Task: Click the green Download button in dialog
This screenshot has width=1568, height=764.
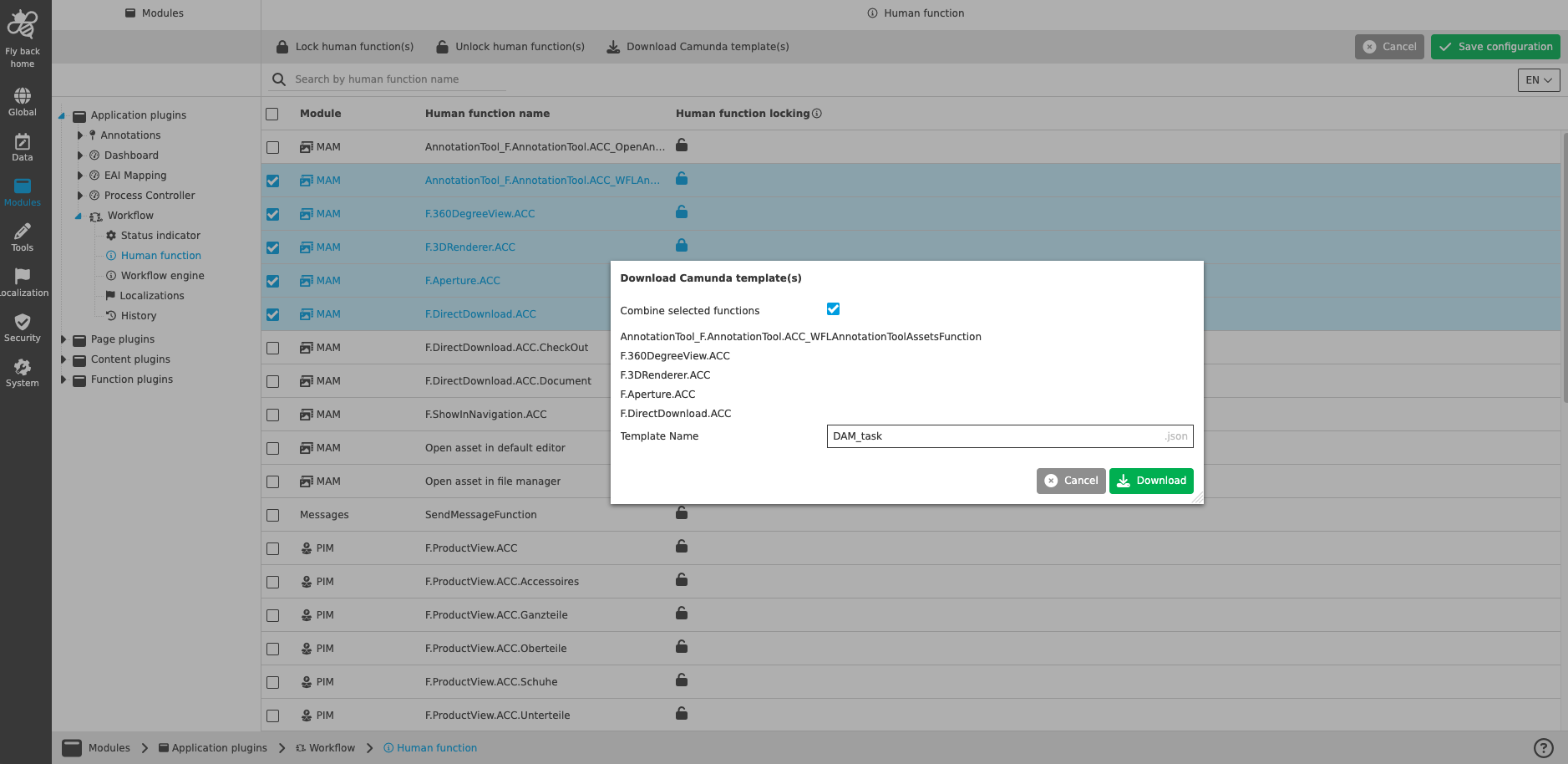Action: coord(1151,481)
